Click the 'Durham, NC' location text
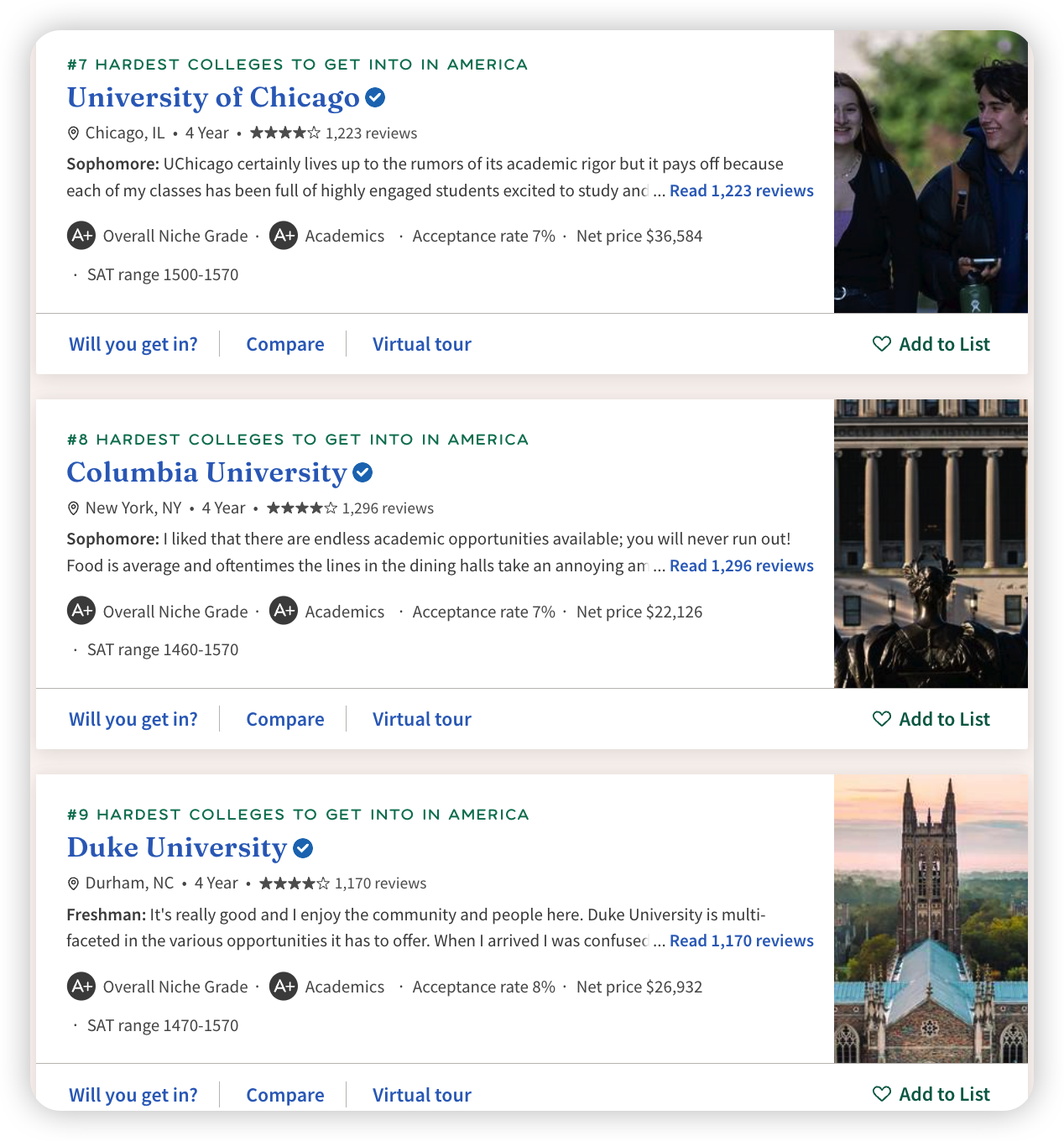This screenshot has width=1064, height=1141. click(130, 883)
